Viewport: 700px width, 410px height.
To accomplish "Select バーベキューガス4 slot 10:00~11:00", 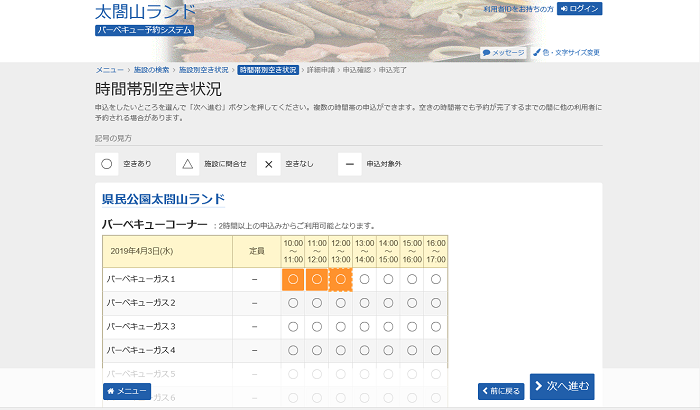I will (x=293, y=351).
